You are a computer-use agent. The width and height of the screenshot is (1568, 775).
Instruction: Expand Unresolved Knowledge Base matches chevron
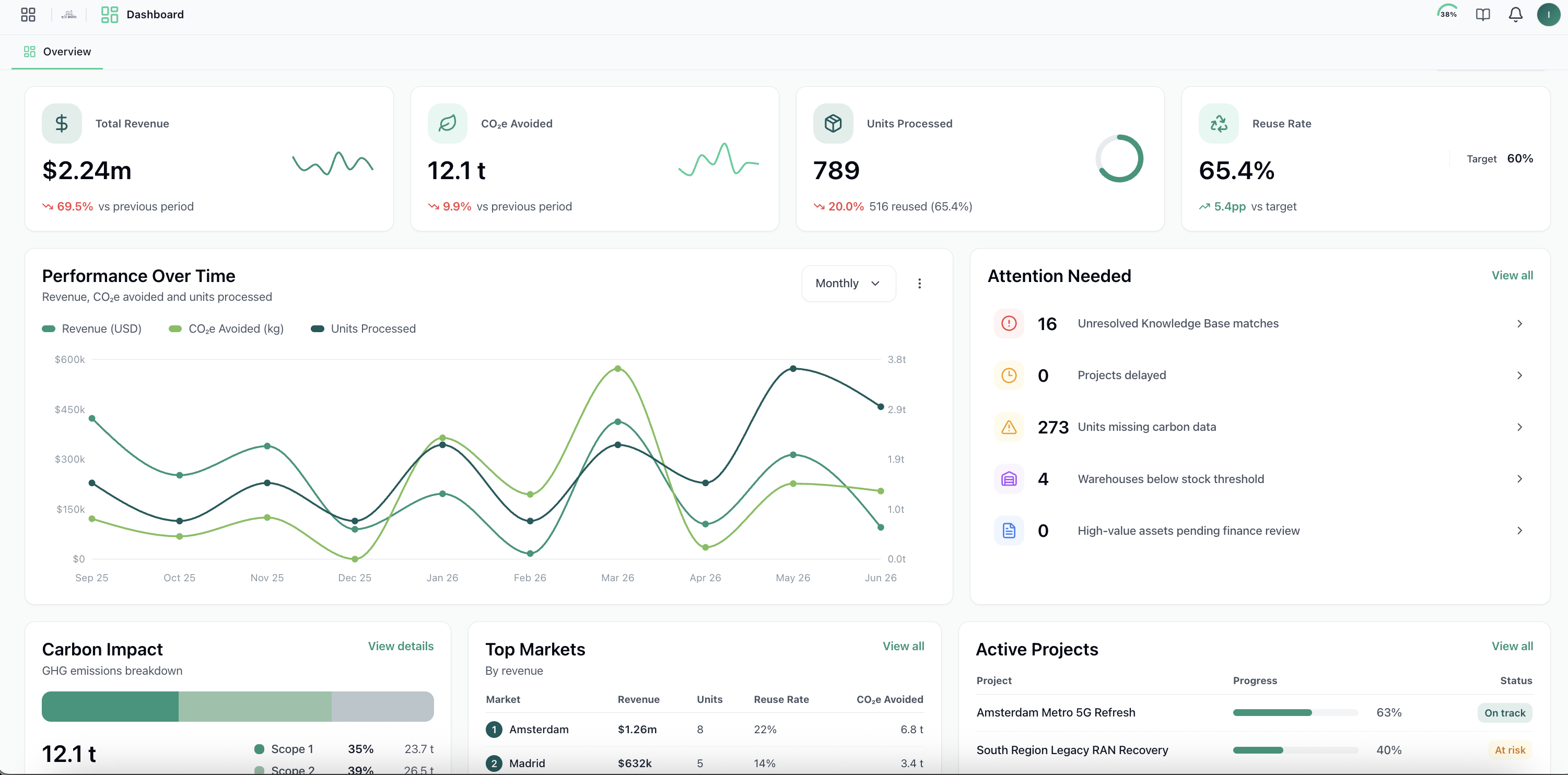point(1519,323)
